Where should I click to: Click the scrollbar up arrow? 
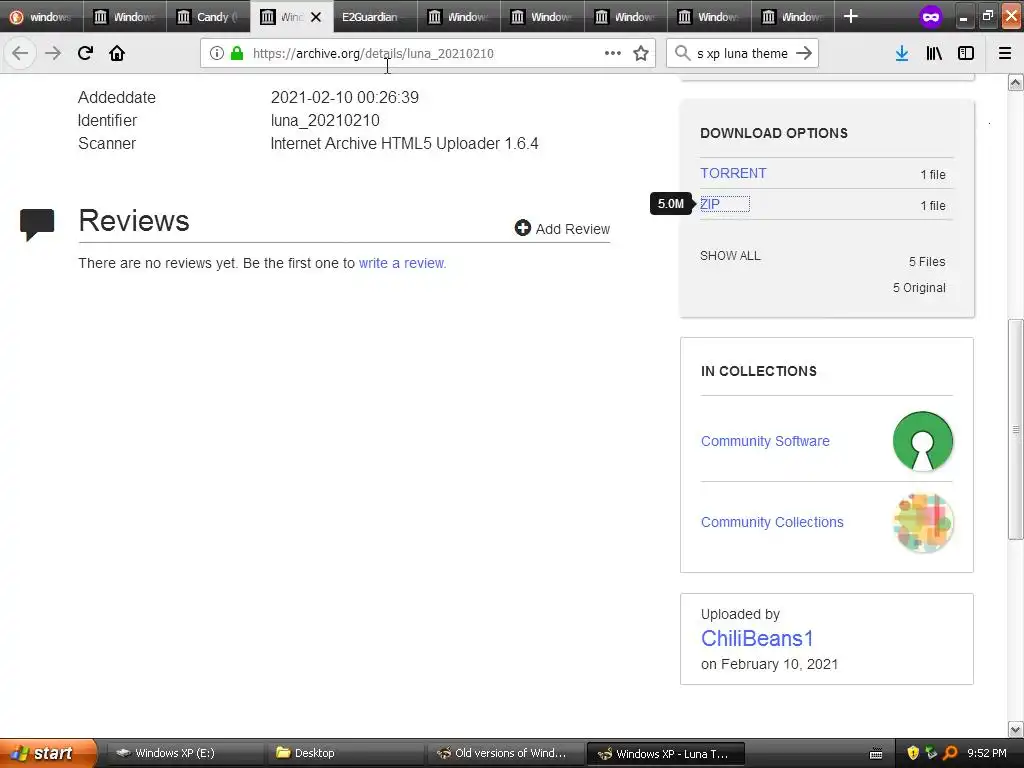[x=1015, y=82]
